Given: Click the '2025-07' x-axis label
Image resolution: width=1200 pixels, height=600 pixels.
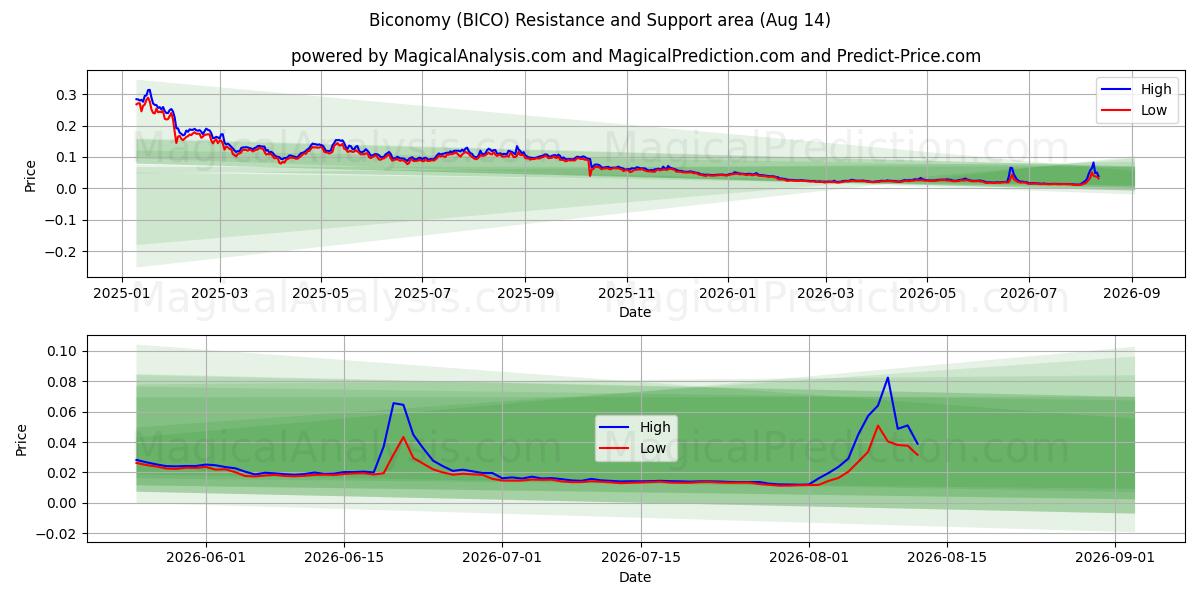Looking at the screenshot, I should tap(421, 295).
